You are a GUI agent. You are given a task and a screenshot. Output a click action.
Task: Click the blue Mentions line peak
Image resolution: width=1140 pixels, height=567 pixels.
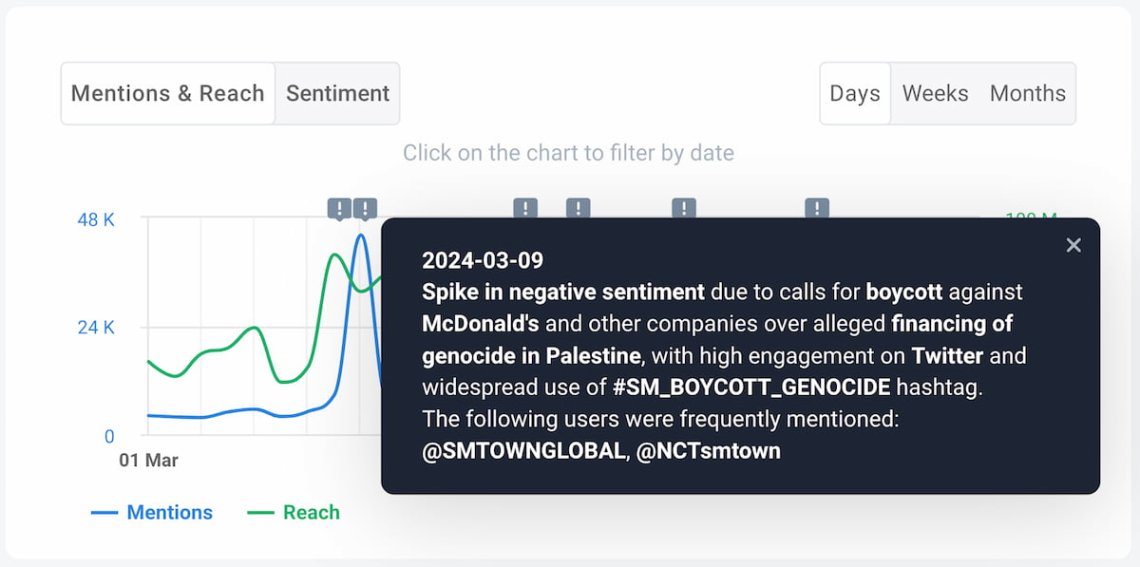coord(361,236)
